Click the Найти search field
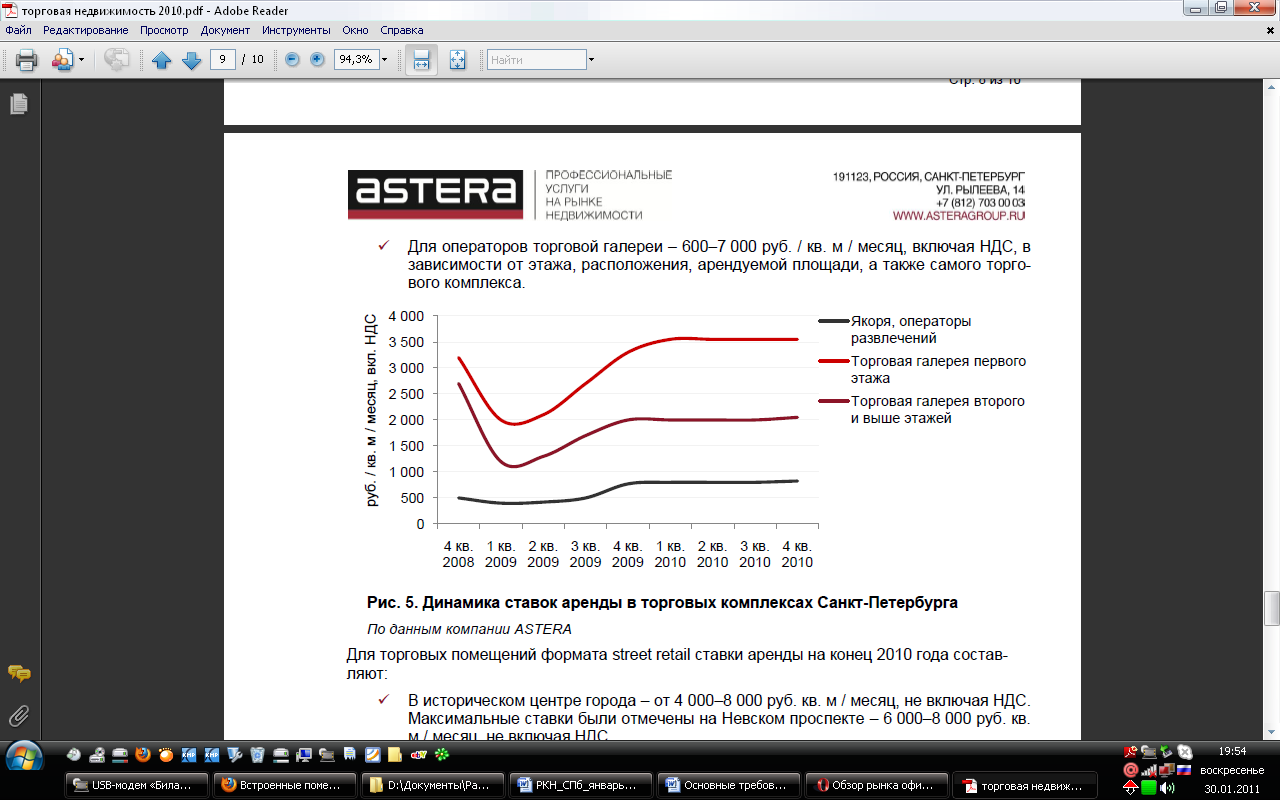This screenshot has height=800, width=1280. coord(536,60)
